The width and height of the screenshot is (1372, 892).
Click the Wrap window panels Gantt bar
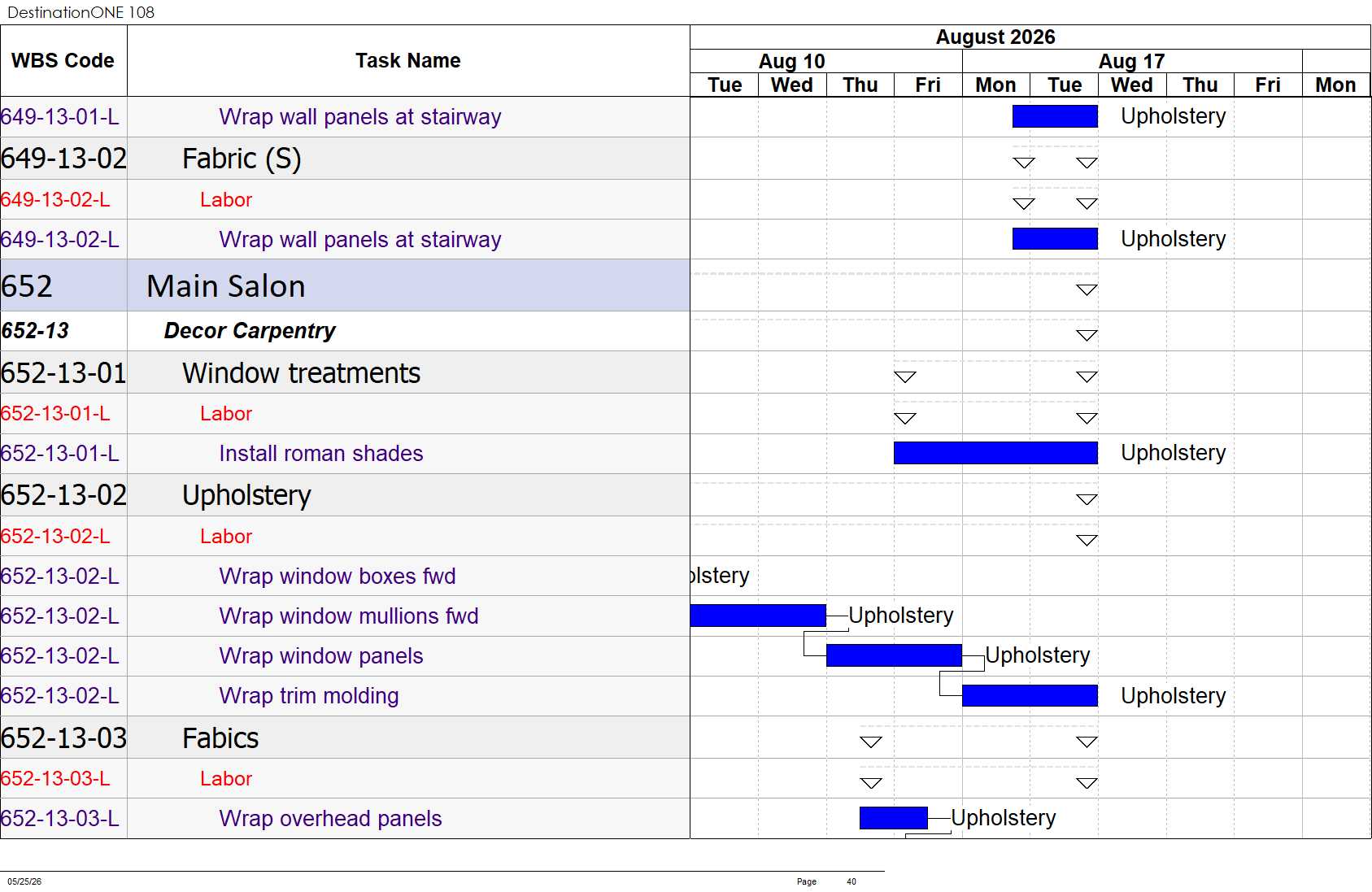(894, 655)
